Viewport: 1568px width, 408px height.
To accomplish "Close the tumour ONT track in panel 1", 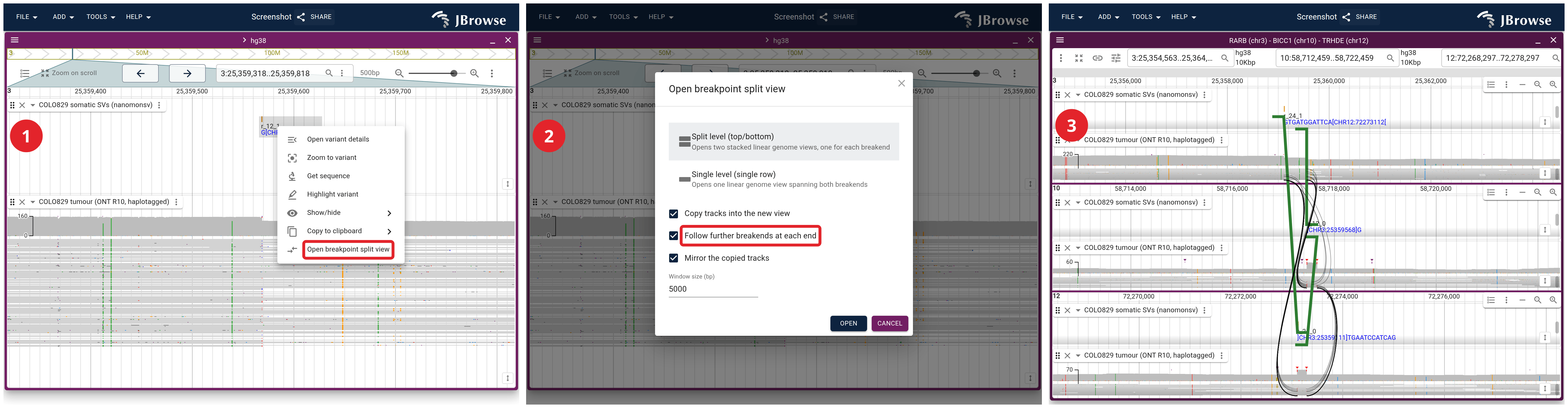I will tap(23, 202).
